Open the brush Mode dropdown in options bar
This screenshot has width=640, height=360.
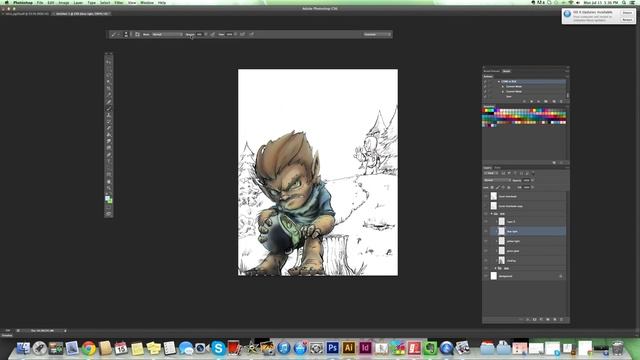(167, 34)
